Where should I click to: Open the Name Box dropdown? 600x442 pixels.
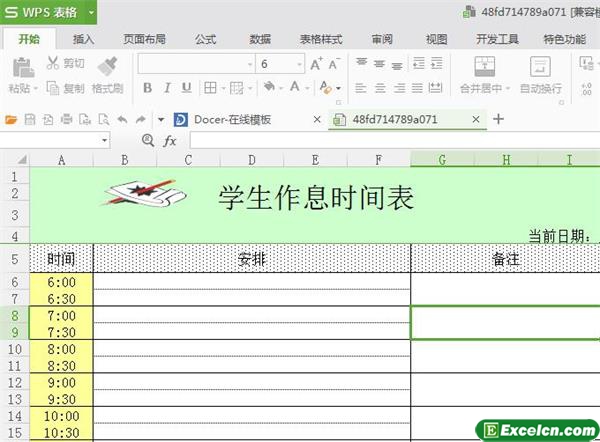(104, 141)
